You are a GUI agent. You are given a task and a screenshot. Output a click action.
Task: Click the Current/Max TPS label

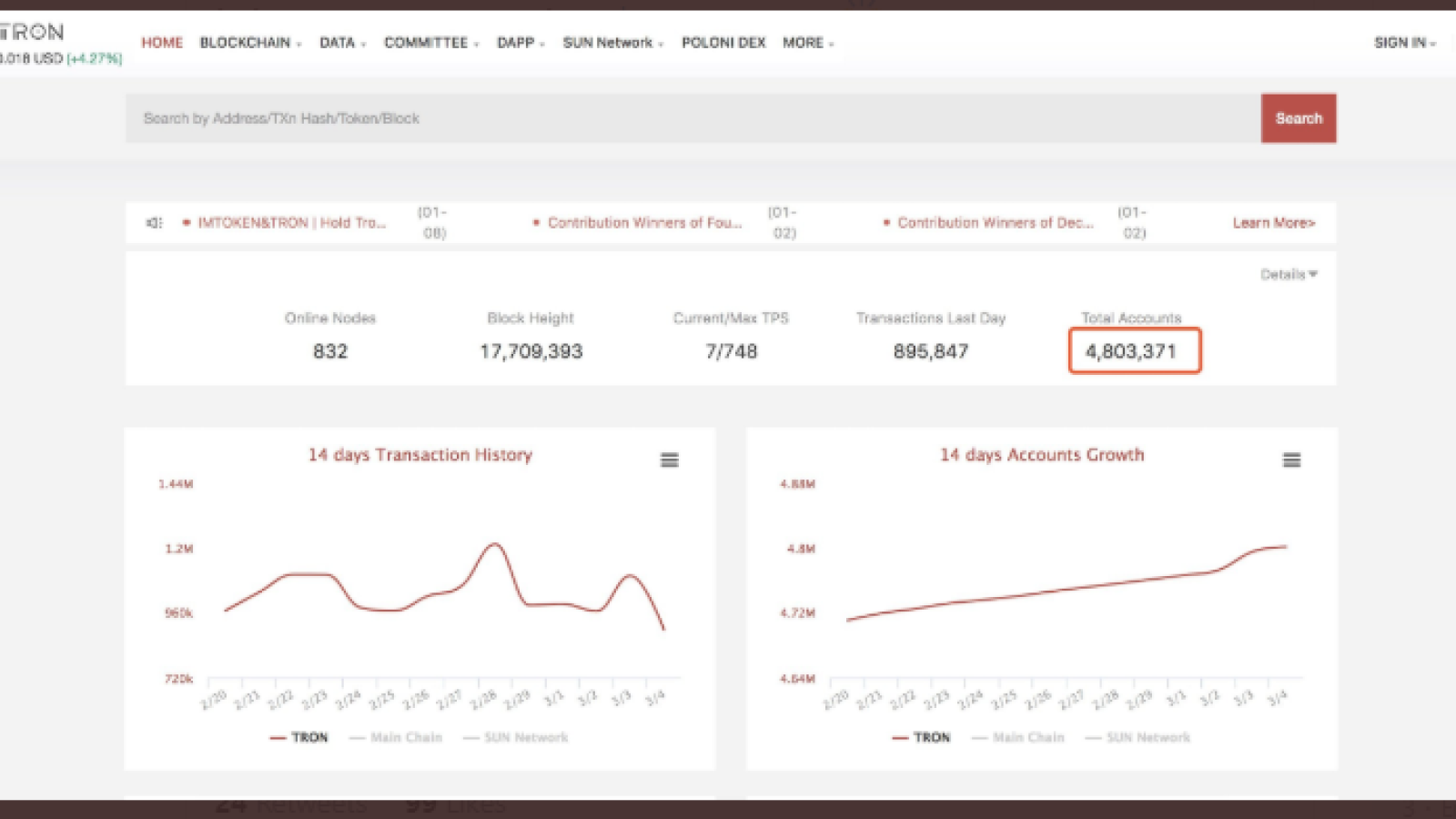click(x=731, y=318)
